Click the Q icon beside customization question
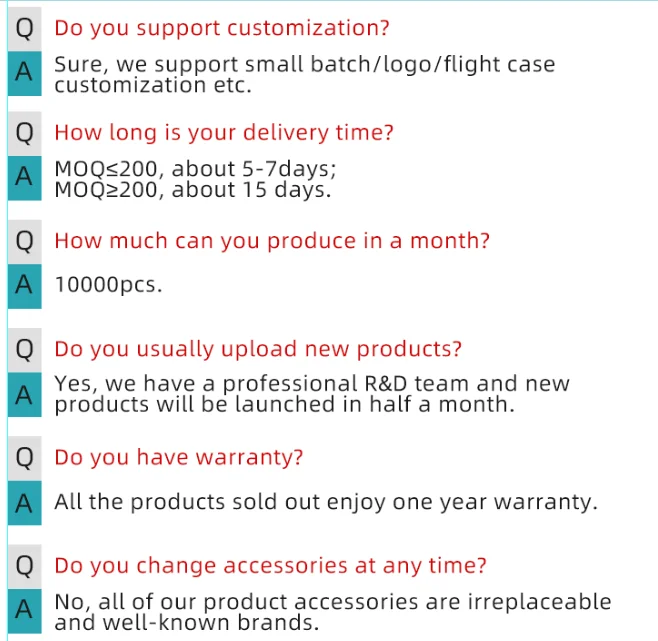The height and width of the screenshot is (641, 658). pos(25,29)
